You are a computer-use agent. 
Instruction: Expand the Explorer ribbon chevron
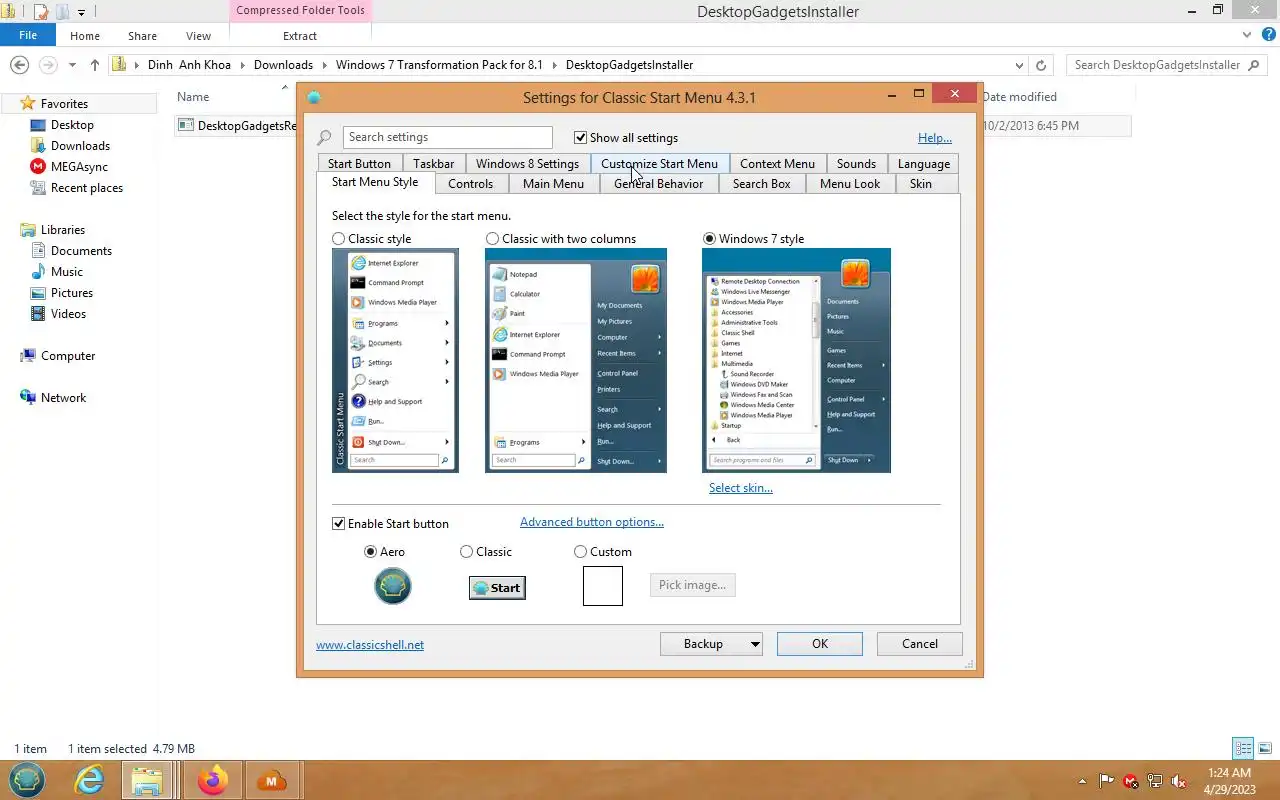[x=1246, y=35]
